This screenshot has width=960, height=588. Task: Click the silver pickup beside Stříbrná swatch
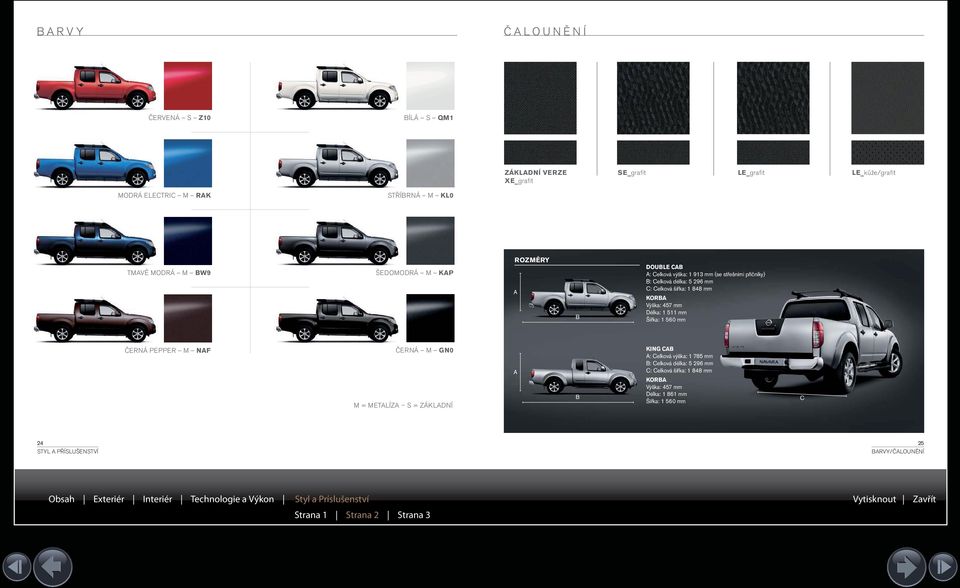(x=337, y=165)
